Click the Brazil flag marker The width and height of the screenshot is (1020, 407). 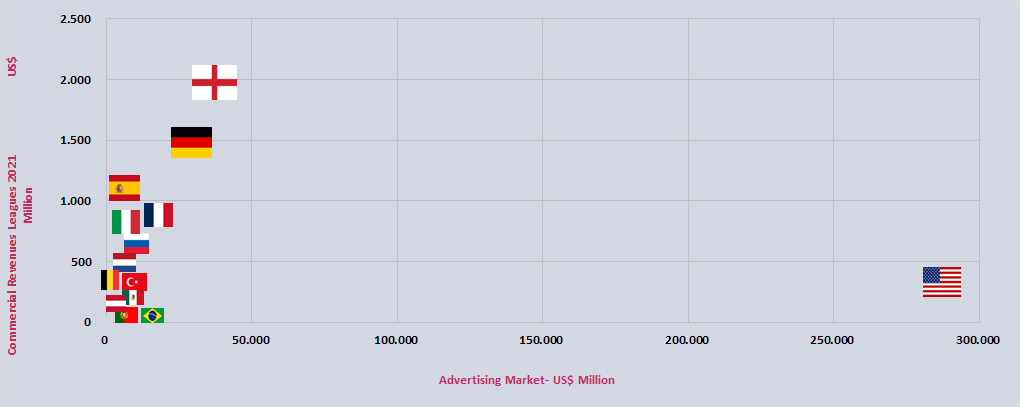[x=152, y=315]
